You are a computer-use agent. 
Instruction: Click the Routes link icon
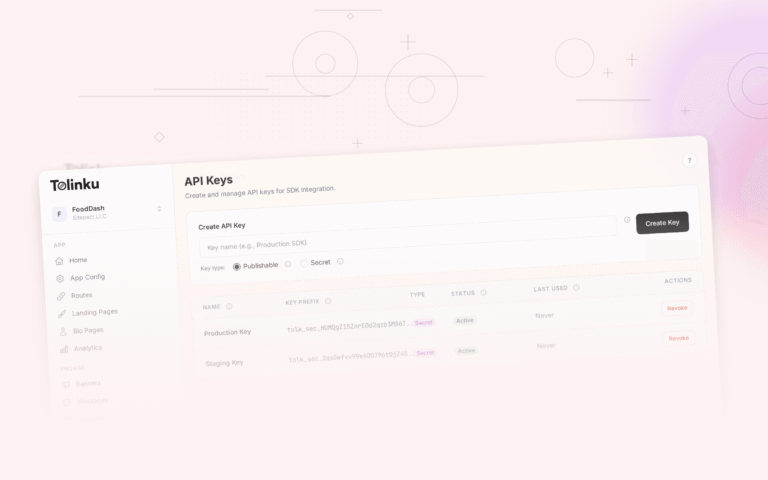(x=61, y=296)
